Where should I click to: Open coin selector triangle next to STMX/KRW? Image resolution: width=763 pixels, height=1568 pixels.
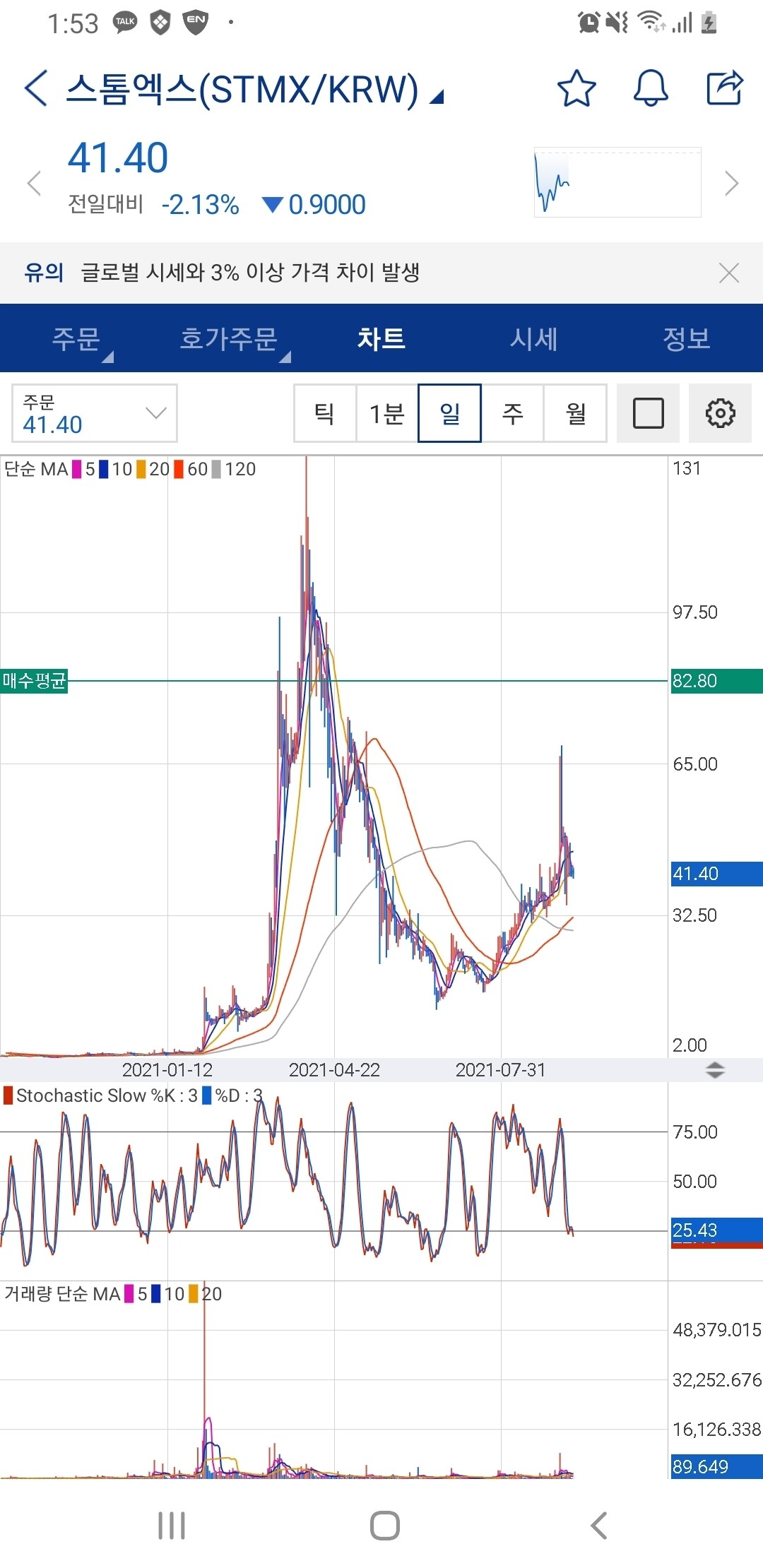tap(437, 97)
